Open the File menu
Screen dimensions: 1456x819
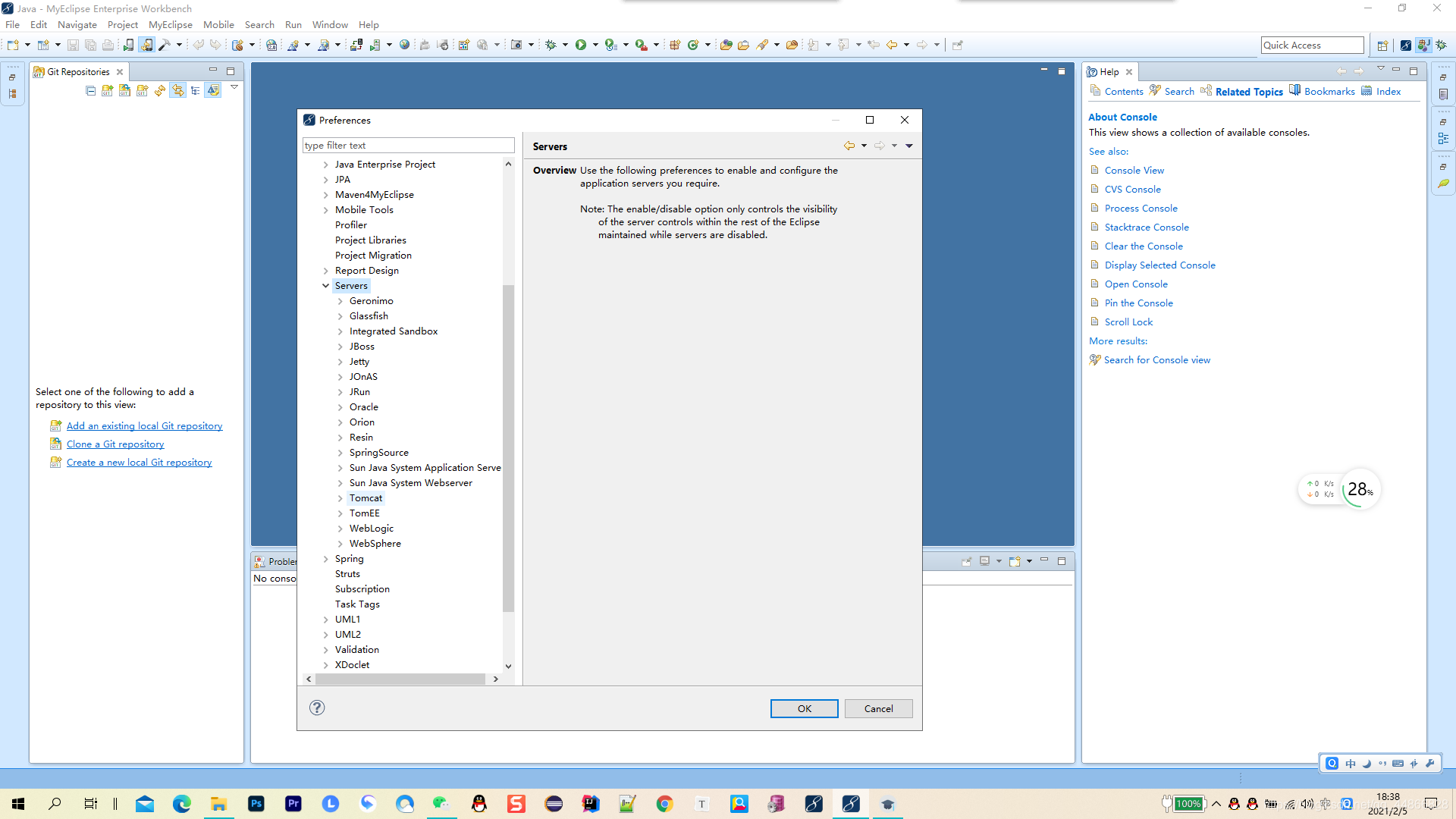coord(12,24)
